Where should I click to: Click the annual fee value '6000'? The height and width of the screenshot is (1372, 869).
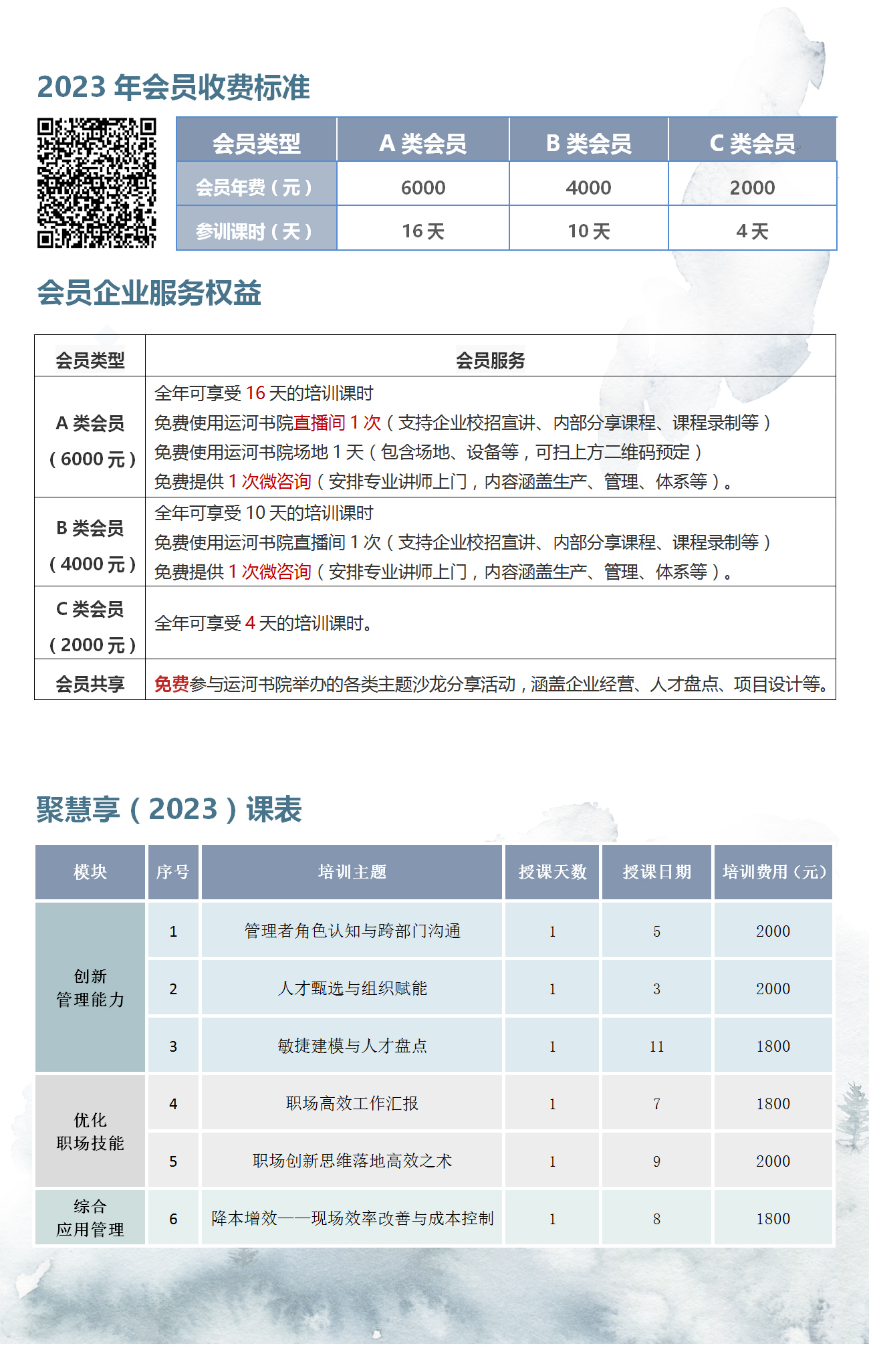[x=423, y=188]
